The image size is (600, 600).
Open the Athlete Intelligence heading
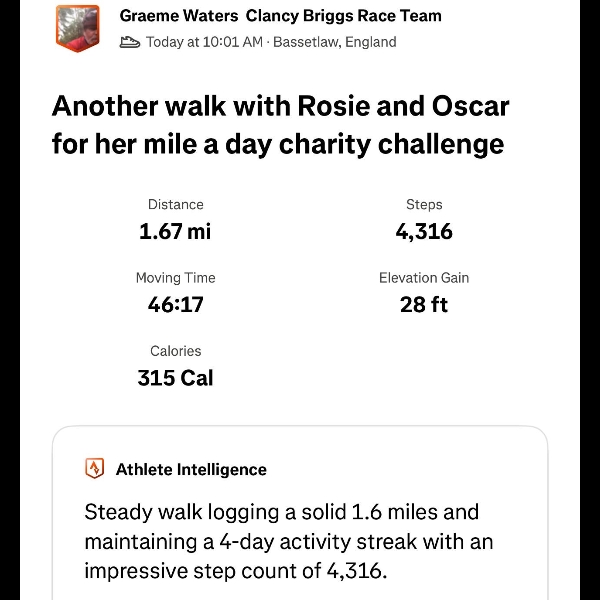tap(191, 469)
